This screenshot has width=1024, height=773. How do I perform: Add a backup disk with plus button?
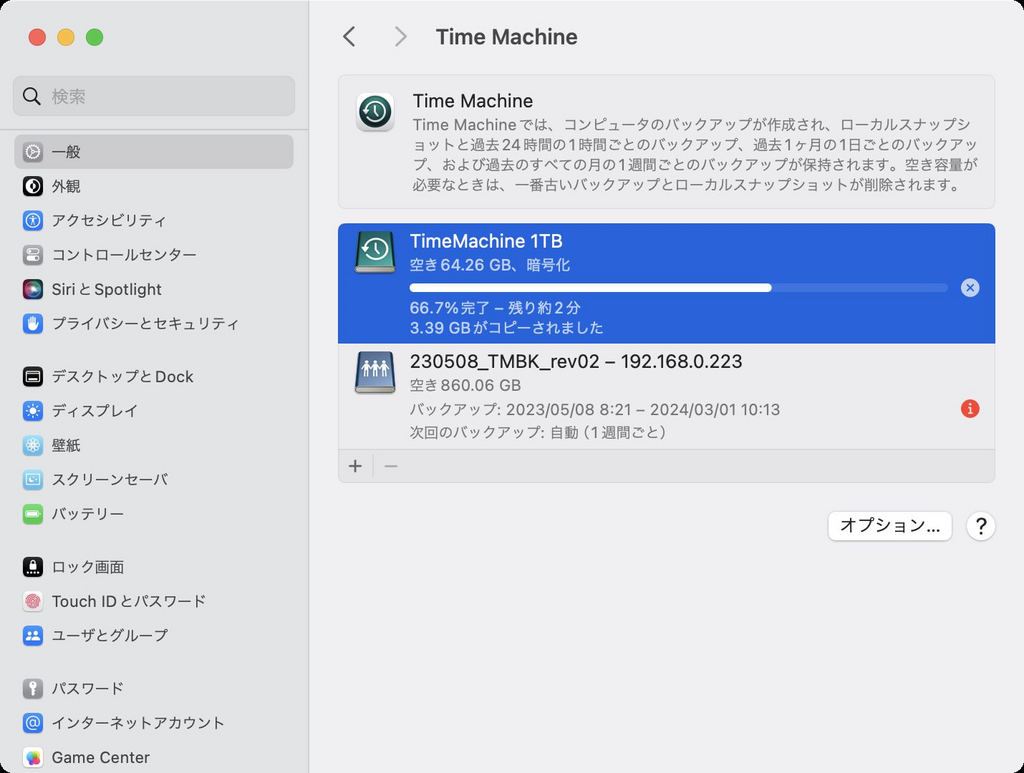click(x=355, y=466)
